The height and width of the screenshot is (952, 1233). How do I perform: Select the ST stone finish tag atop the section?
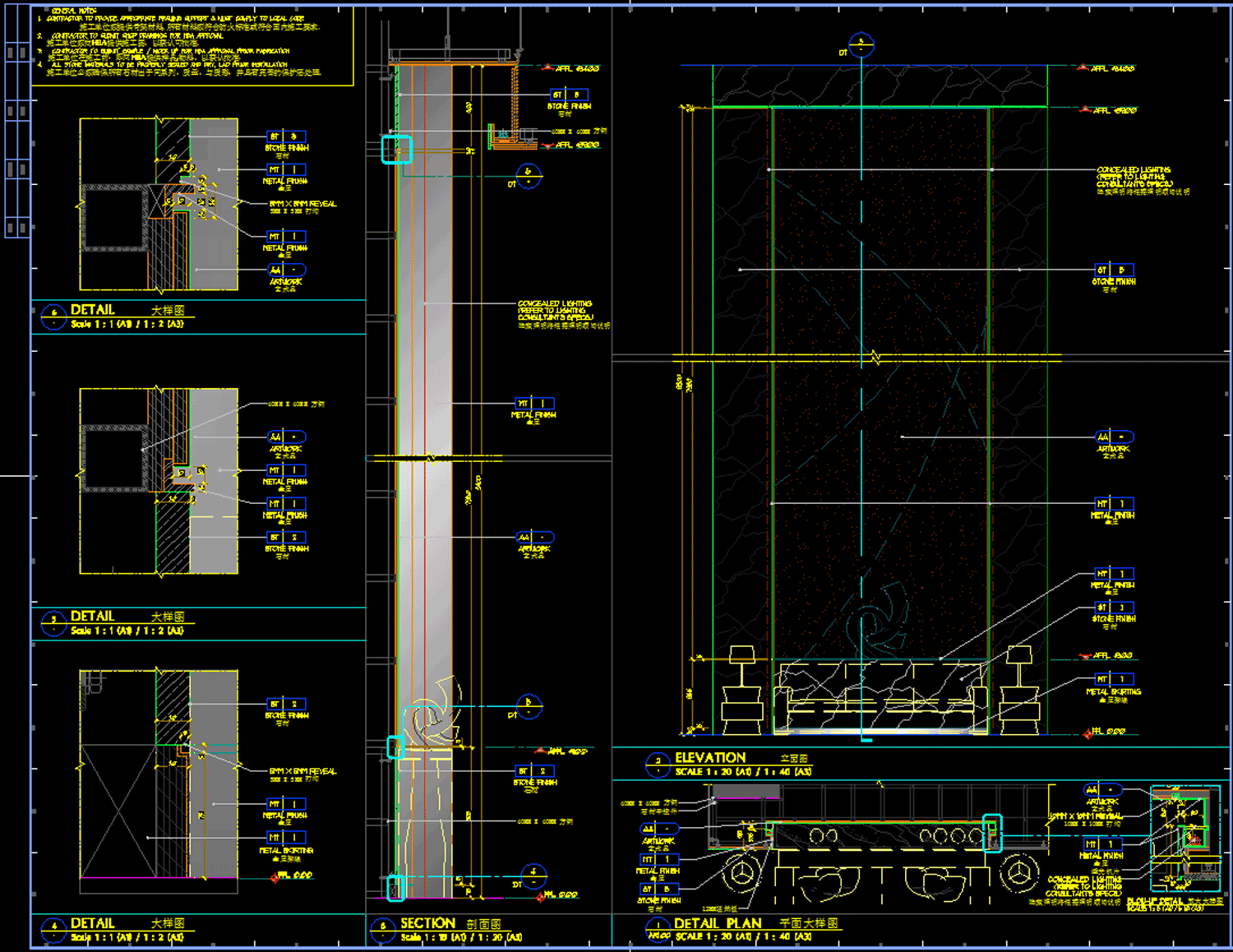coord(569,95)
